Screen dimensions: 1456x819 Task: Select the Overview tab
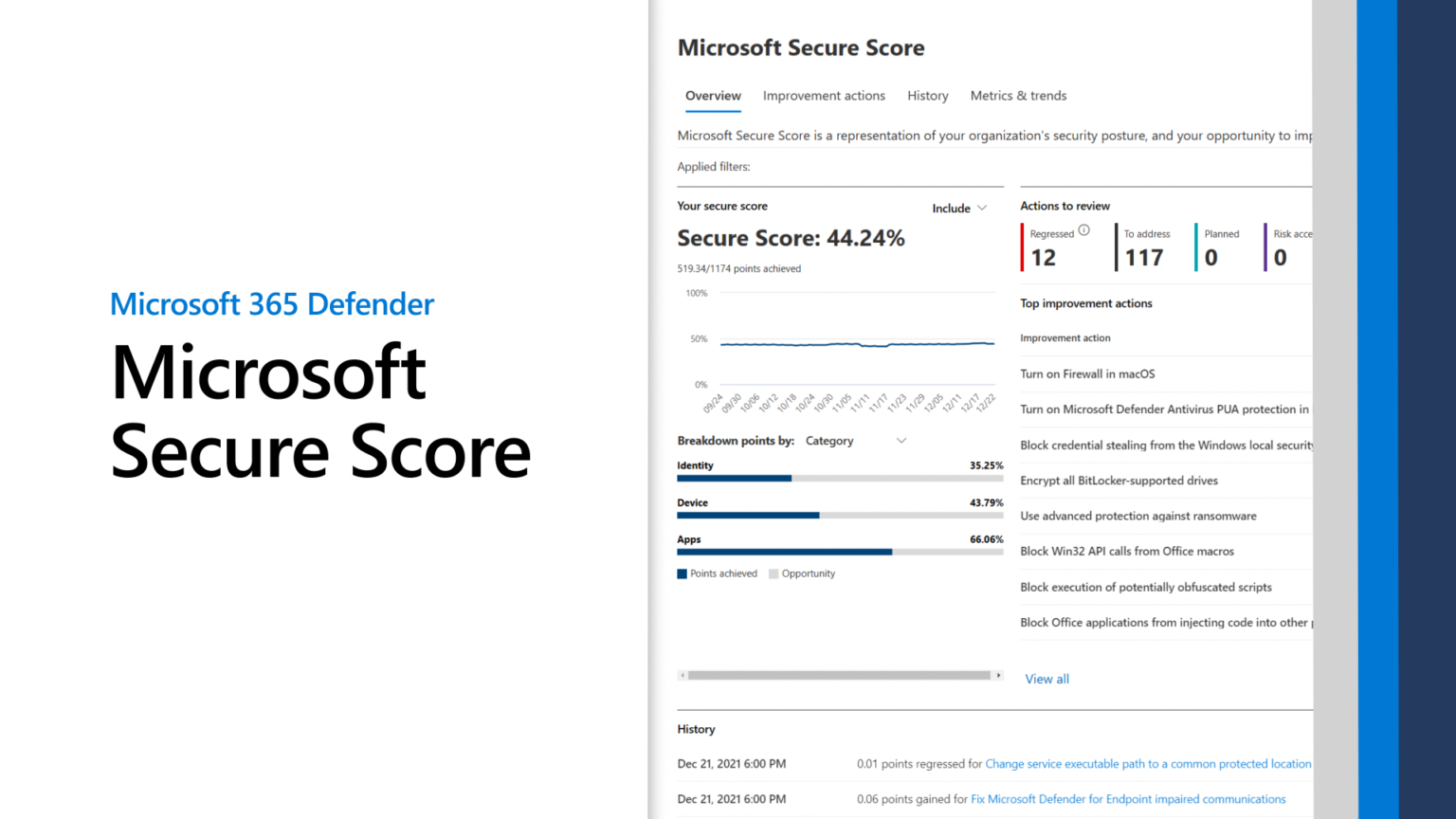tap(713, 96)
